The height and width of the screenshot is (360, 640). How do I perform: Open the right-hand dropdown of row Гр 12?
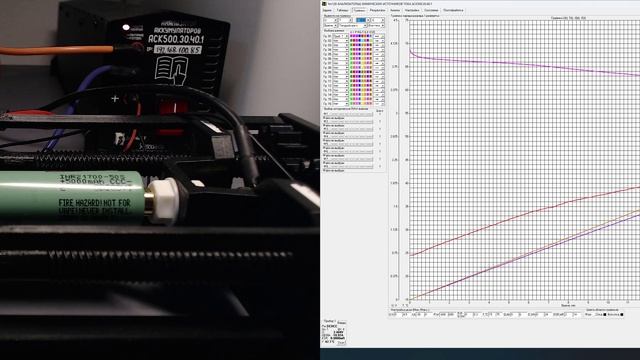(378, 86)
